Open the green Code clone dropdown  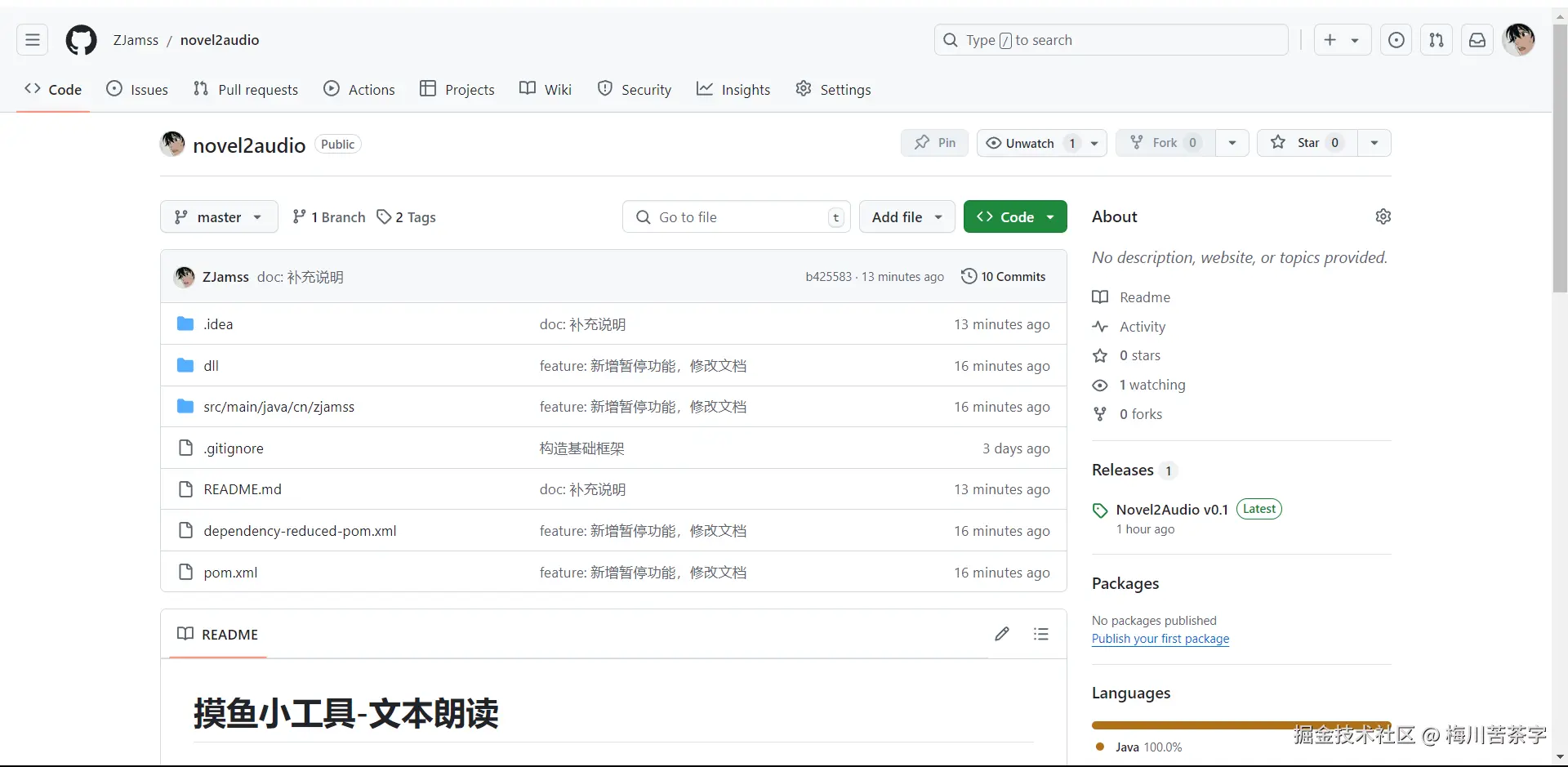point(1015,217)
